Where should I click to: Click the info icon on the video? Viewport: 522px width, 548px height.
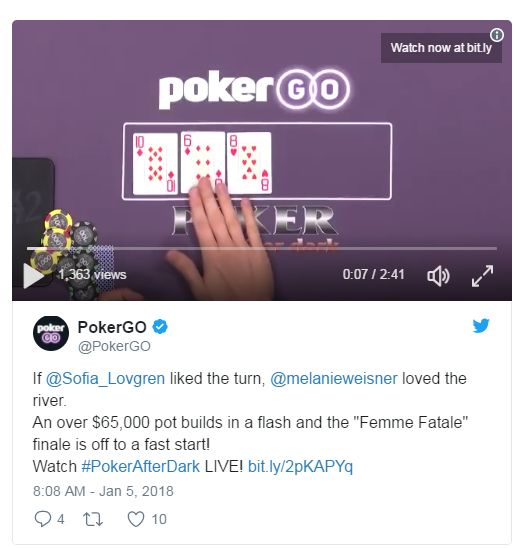496,35
